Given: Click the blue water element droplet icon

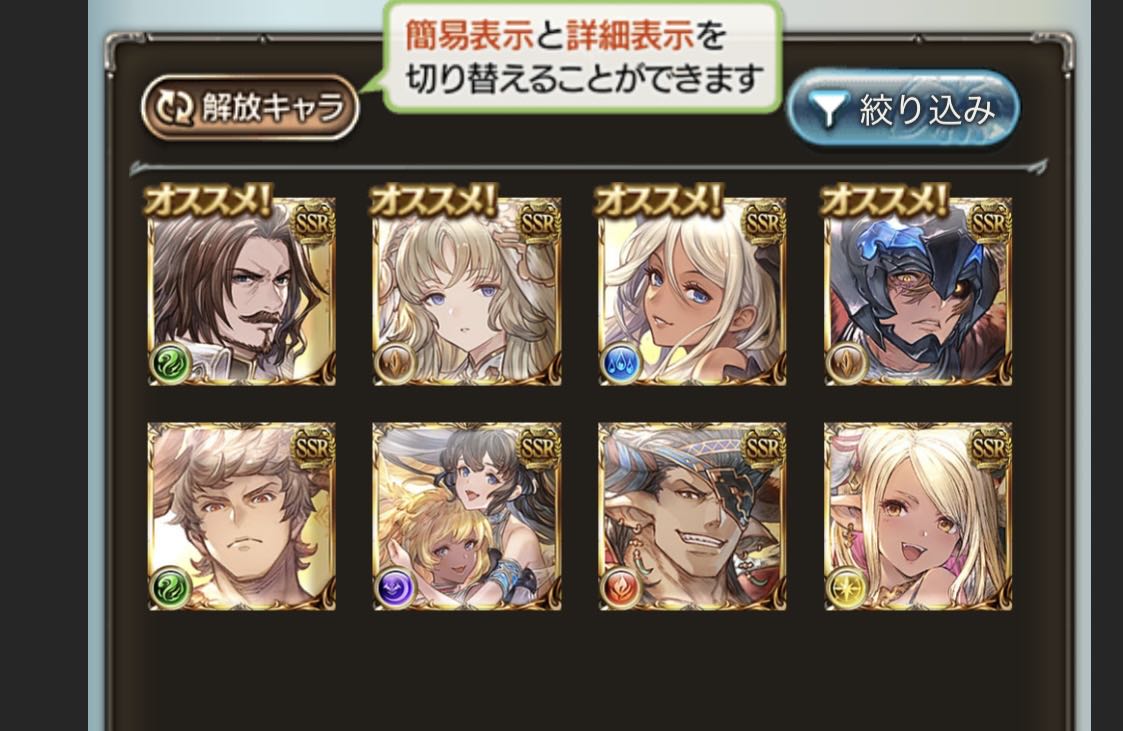Looking at the screenshot, I should point(621,364).
